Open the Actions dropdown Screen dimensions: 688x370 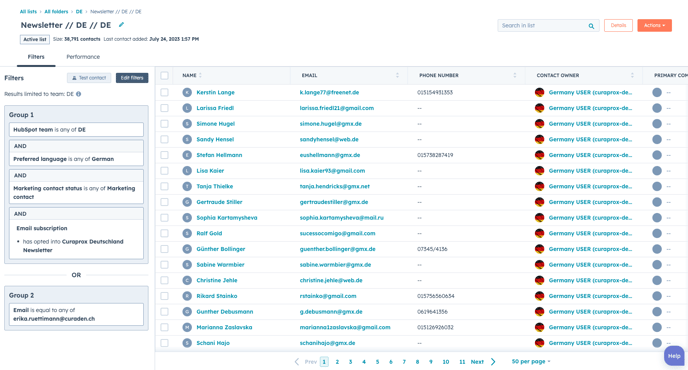coord(654,25)
